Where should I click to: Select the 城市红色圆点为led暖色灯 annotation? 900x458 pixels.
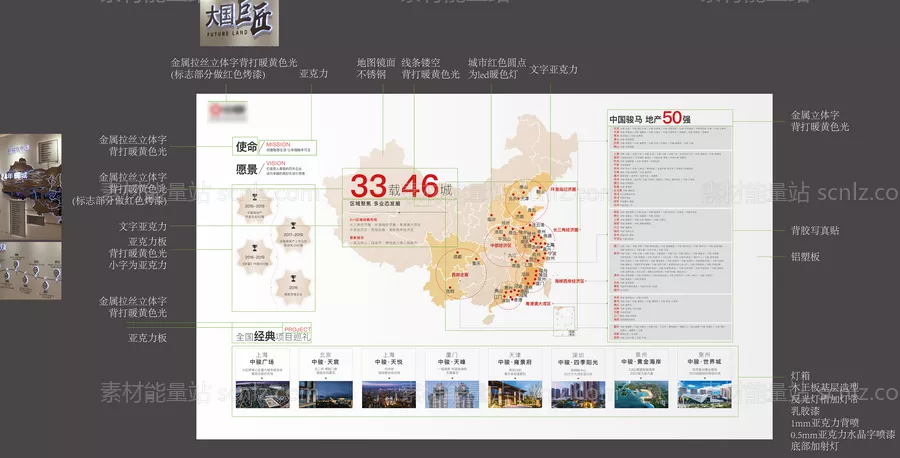(x=496, y=68)
